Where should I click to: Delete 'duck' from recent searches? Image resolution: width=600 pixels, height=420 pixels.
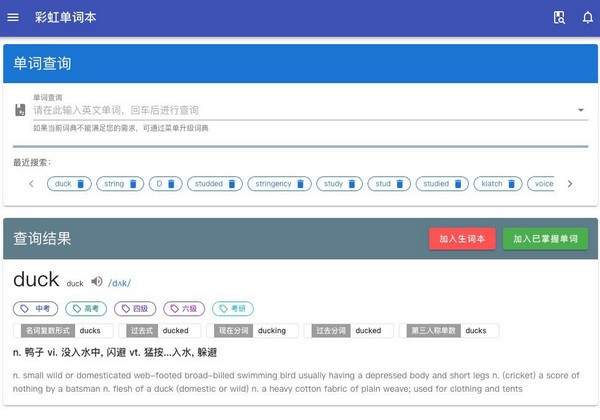(82, 184)
